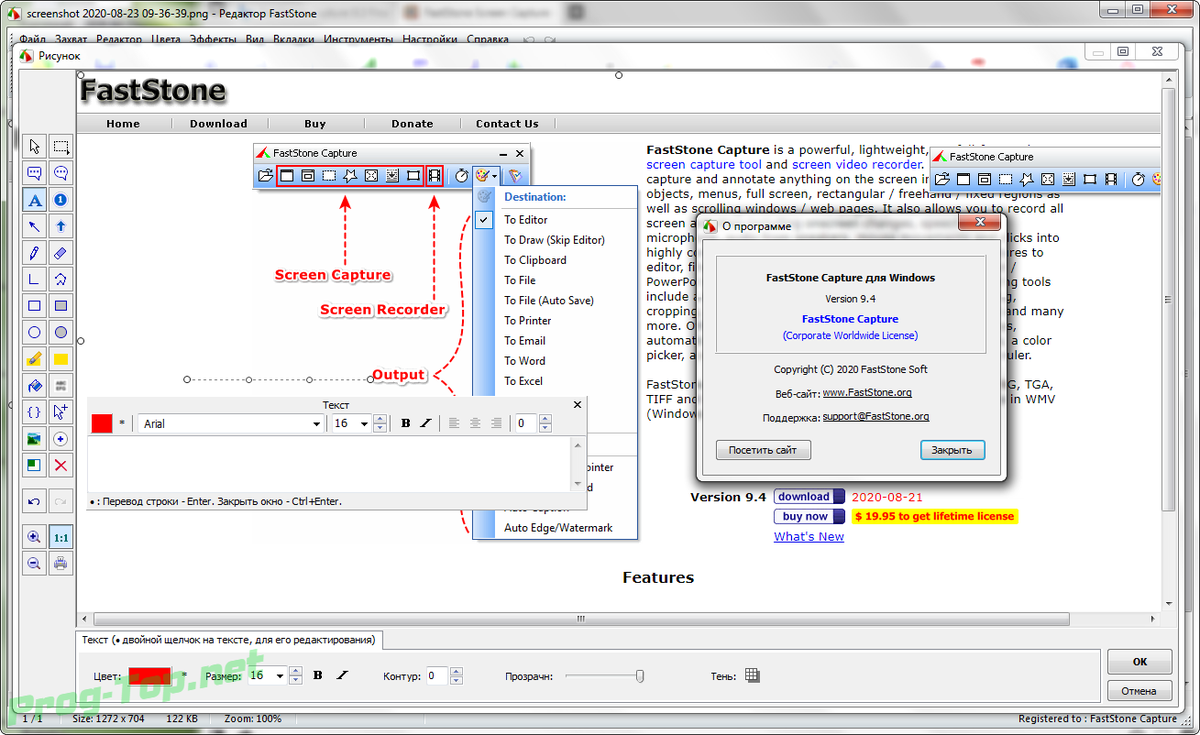
Task: Click Закрыть in the О программе dialog
Action: (952, 450)
